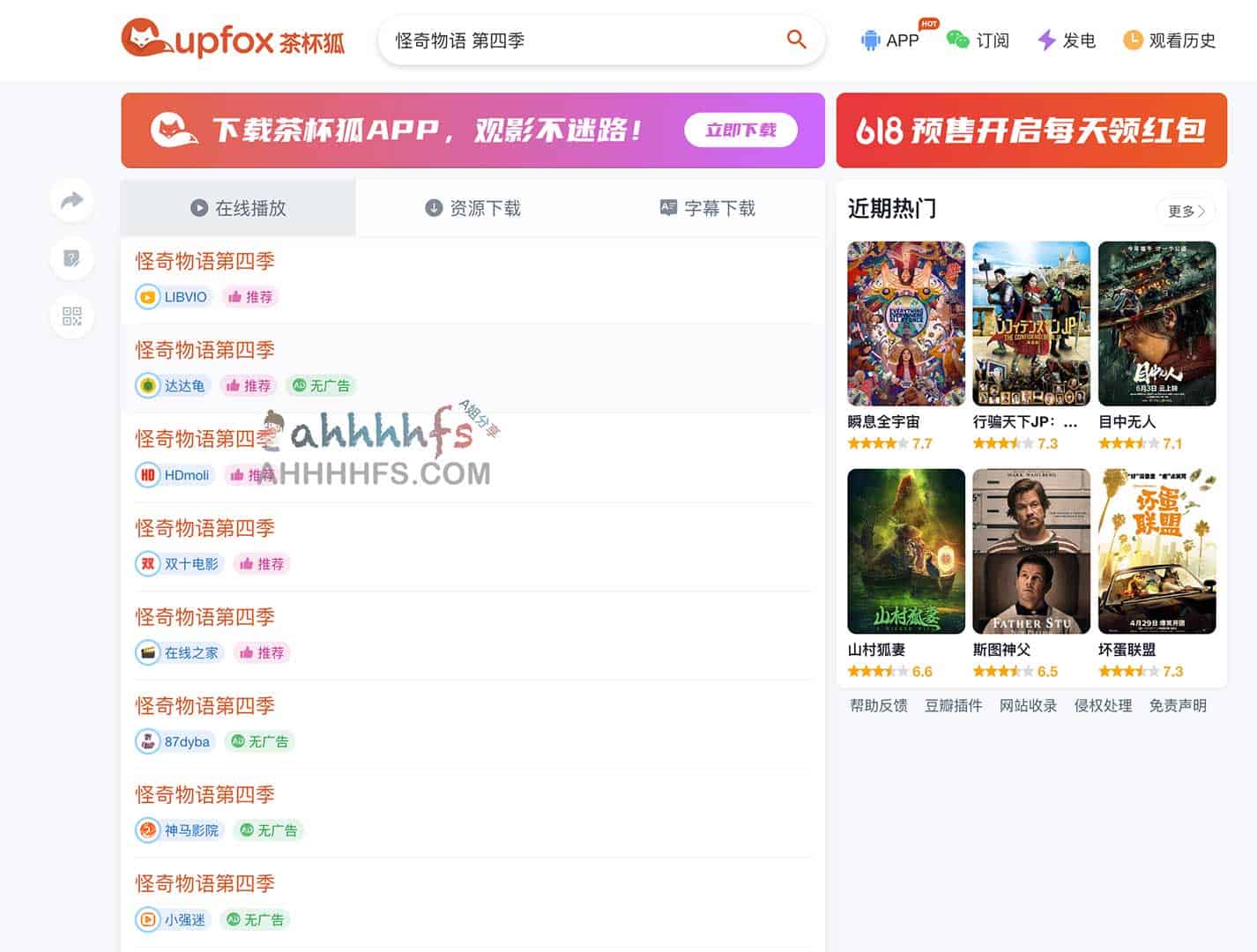This screenshot has height=952, width=1257.
Task: Click the 双十电影 source tag
Action: pos(179,564)
